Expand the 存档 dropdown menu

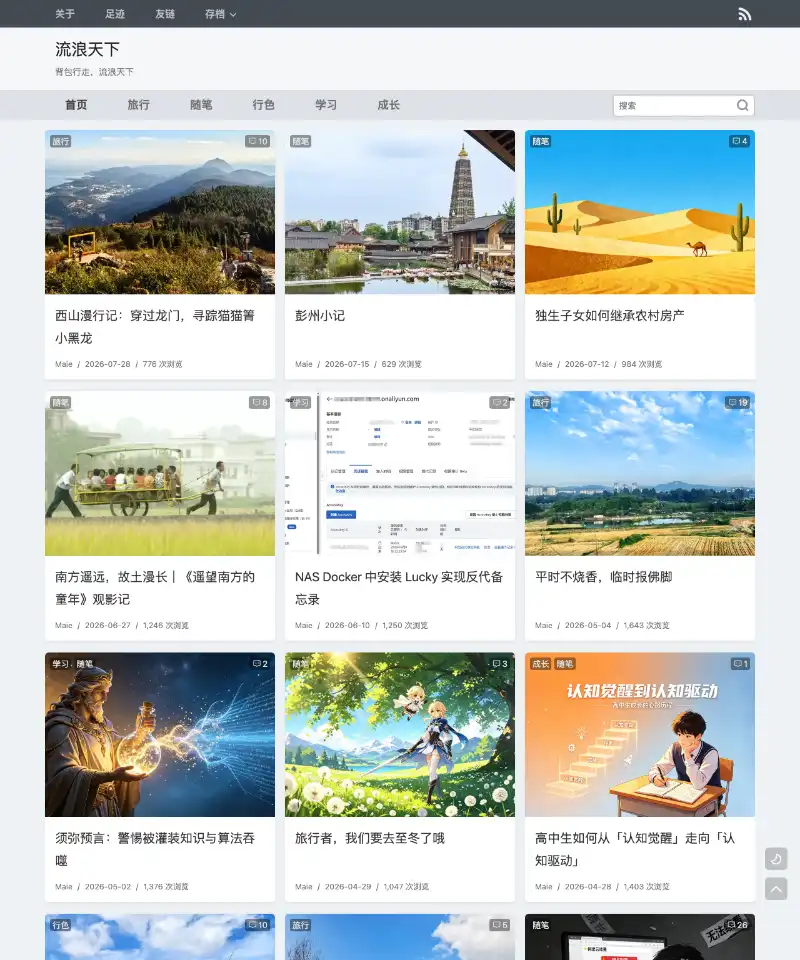pos(220,14)
